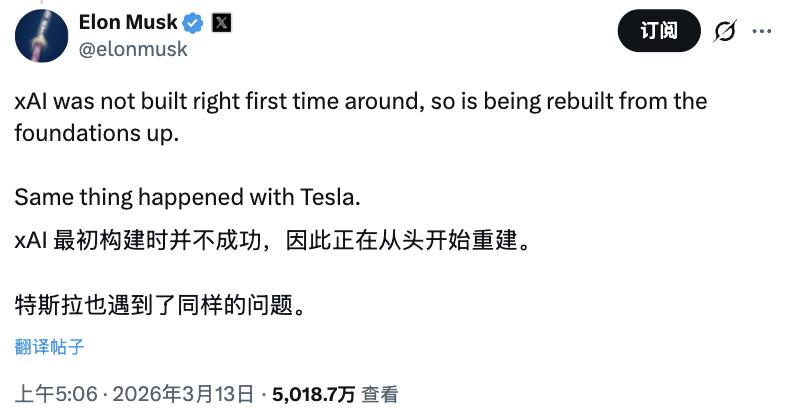The width and height of the screenshot is (786, 412).
Task: Click the word "xAI" starting the English post
Action: (35, 102)
